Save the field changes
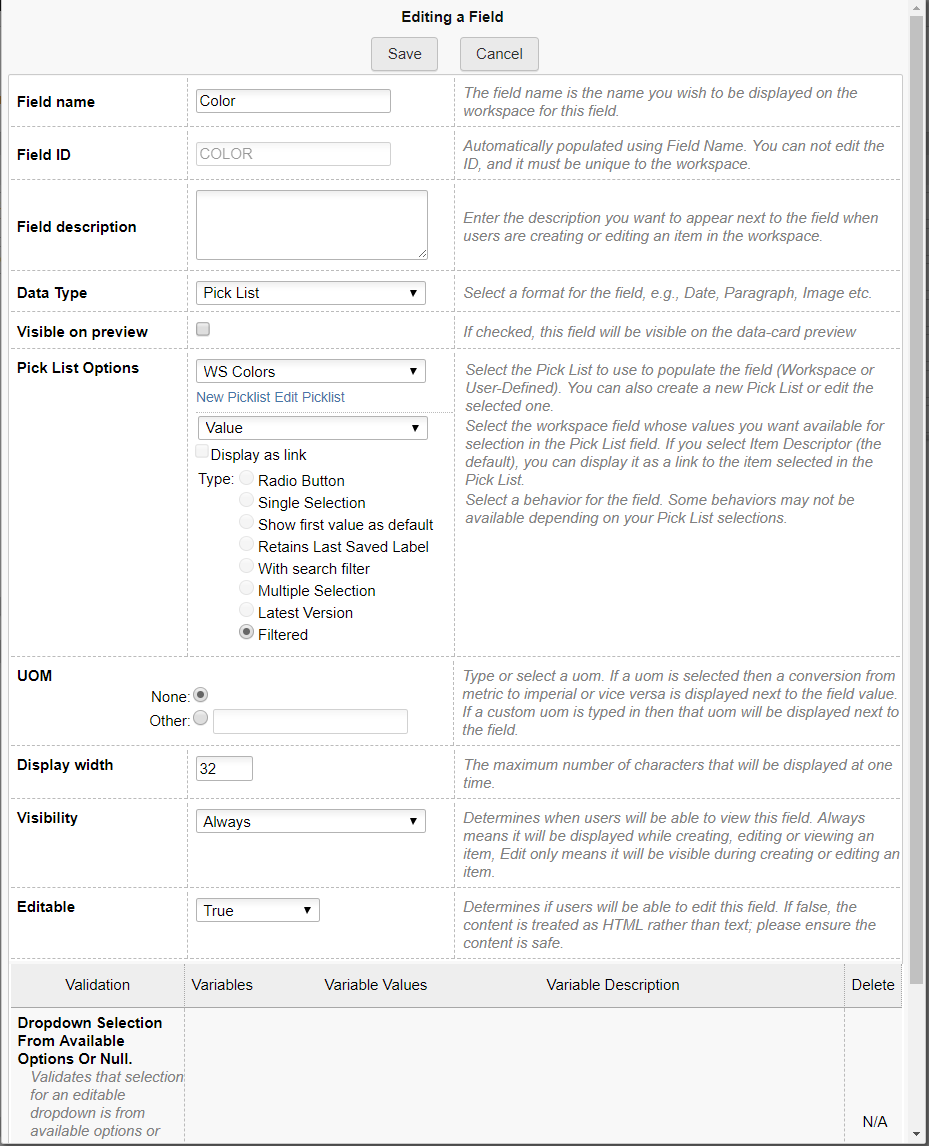The height and width of the screenshot is (1146, 929). click(404, 54)
